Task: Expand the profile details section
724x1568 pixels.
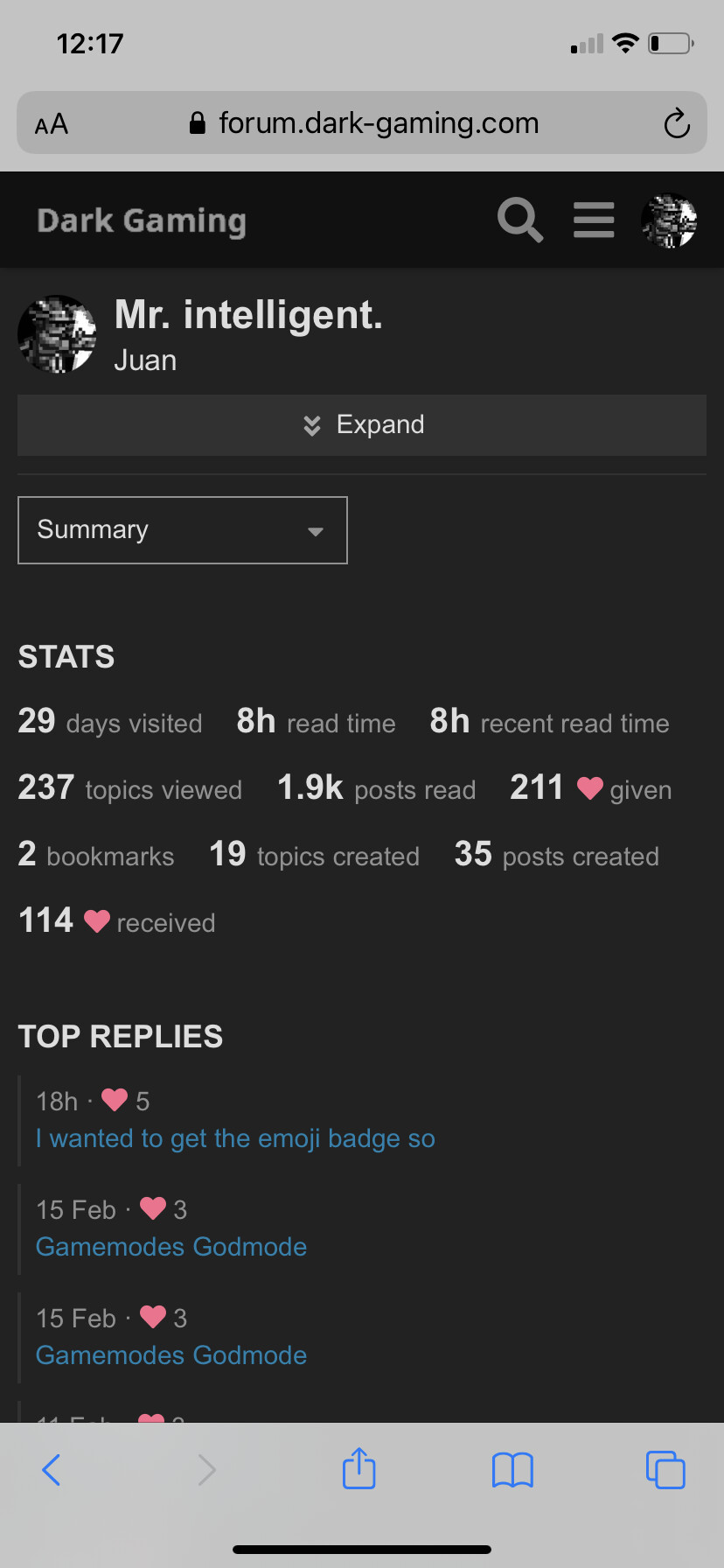Action: tap(362, 425)
